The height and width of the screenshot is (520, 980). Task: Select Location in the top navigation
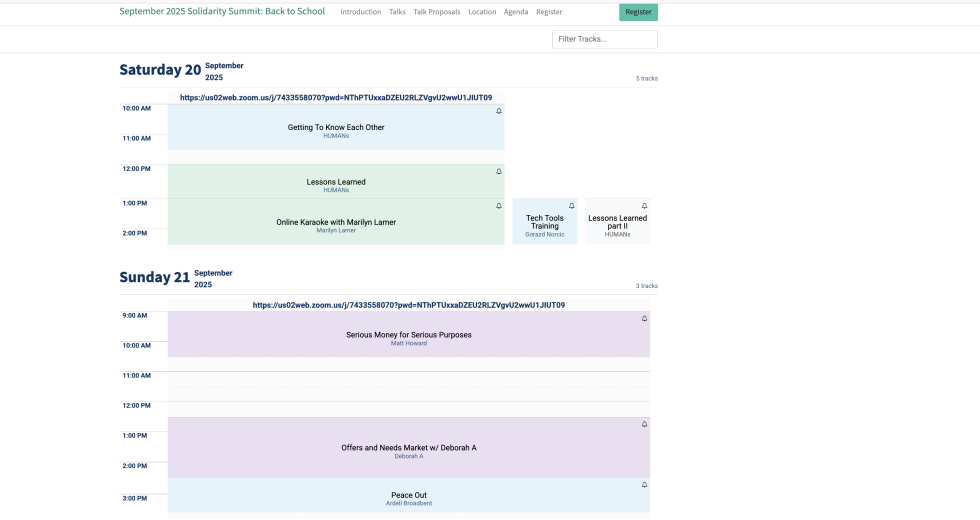click(482, 12)
